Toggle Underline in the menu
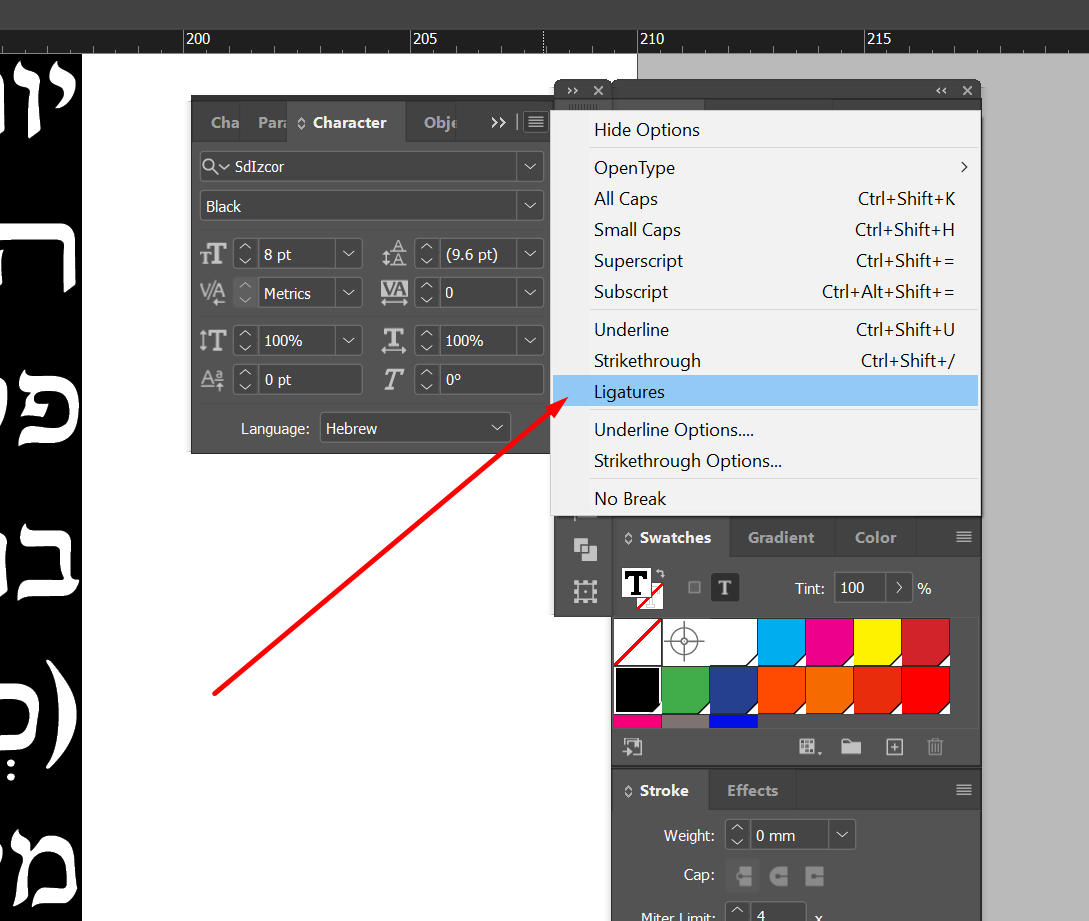This screenshot has height=921, width=1089. click(765, 329)
